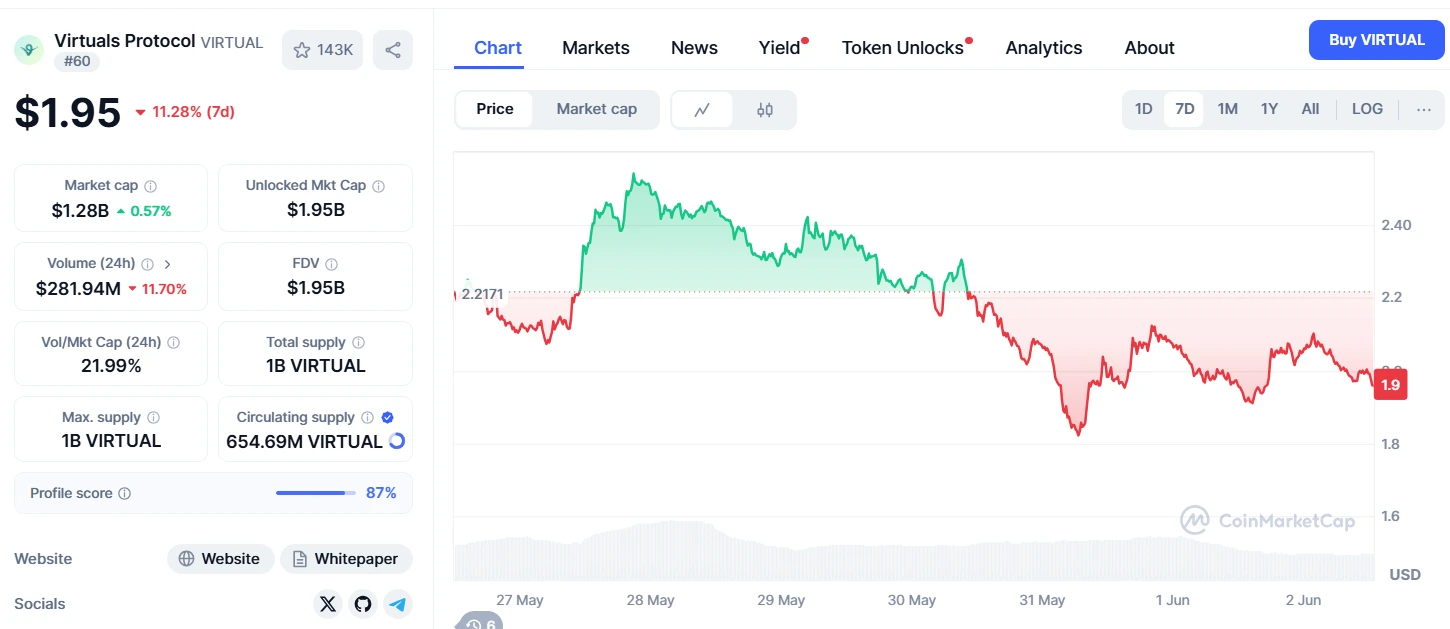The image size is (1450, 629).
Task: Open the Volume (24h) info tooltip icon
Action: coord(148,264)
